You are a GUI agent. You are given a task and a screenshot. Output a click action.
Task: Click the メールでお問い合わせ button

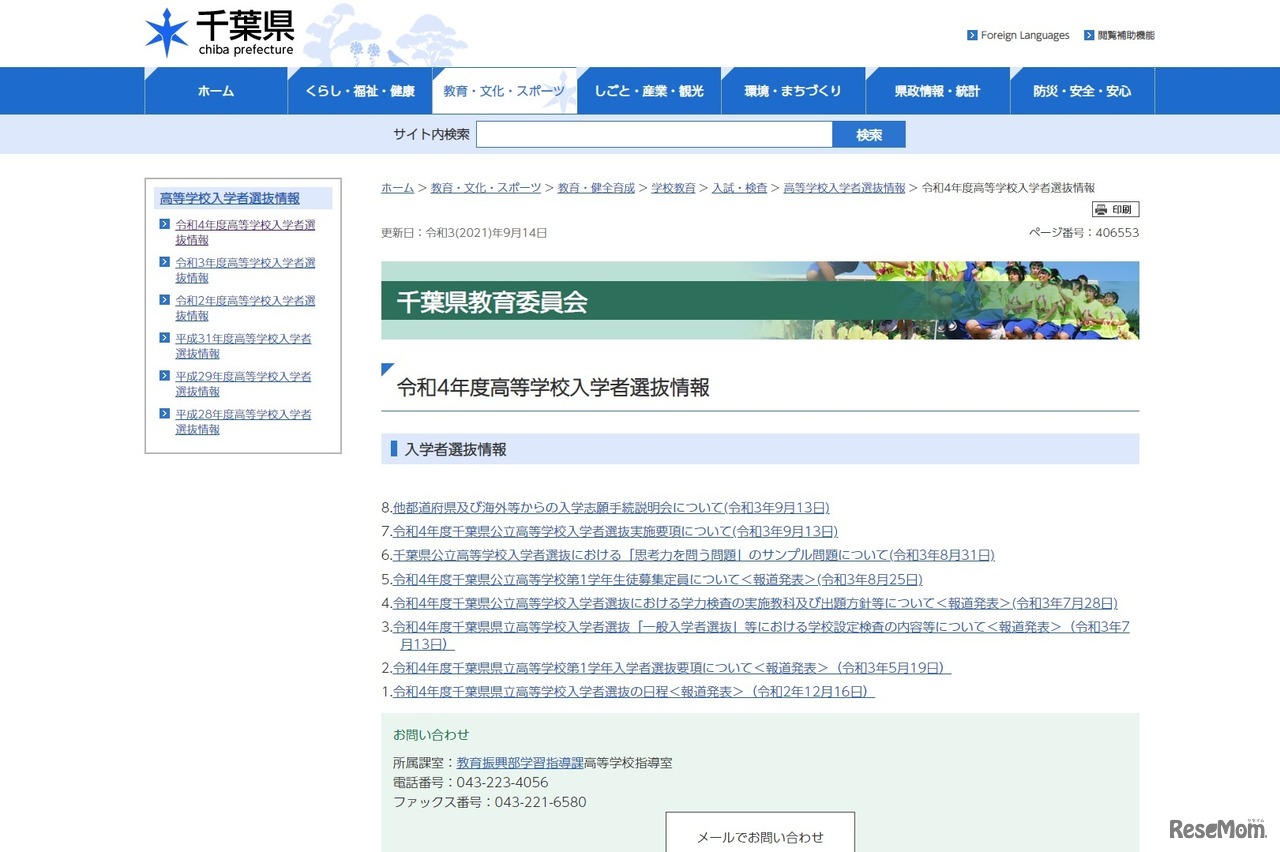click(760, 838)
